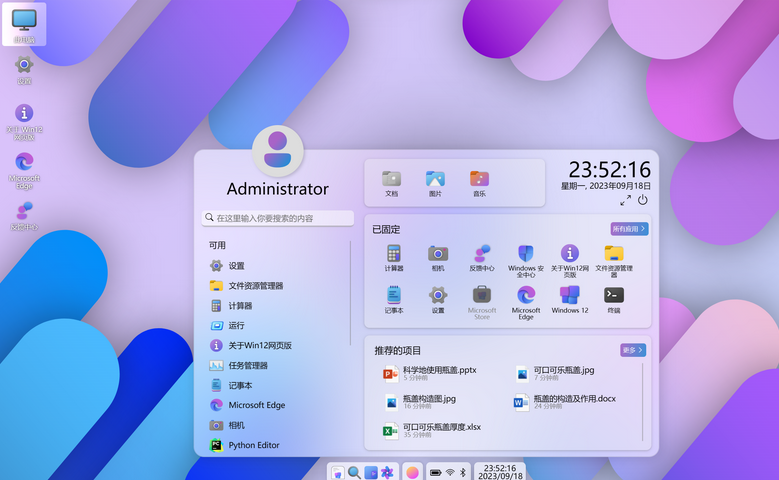
Task: Open pinned 文件资源管理器 tile
Action: [614, 261]
